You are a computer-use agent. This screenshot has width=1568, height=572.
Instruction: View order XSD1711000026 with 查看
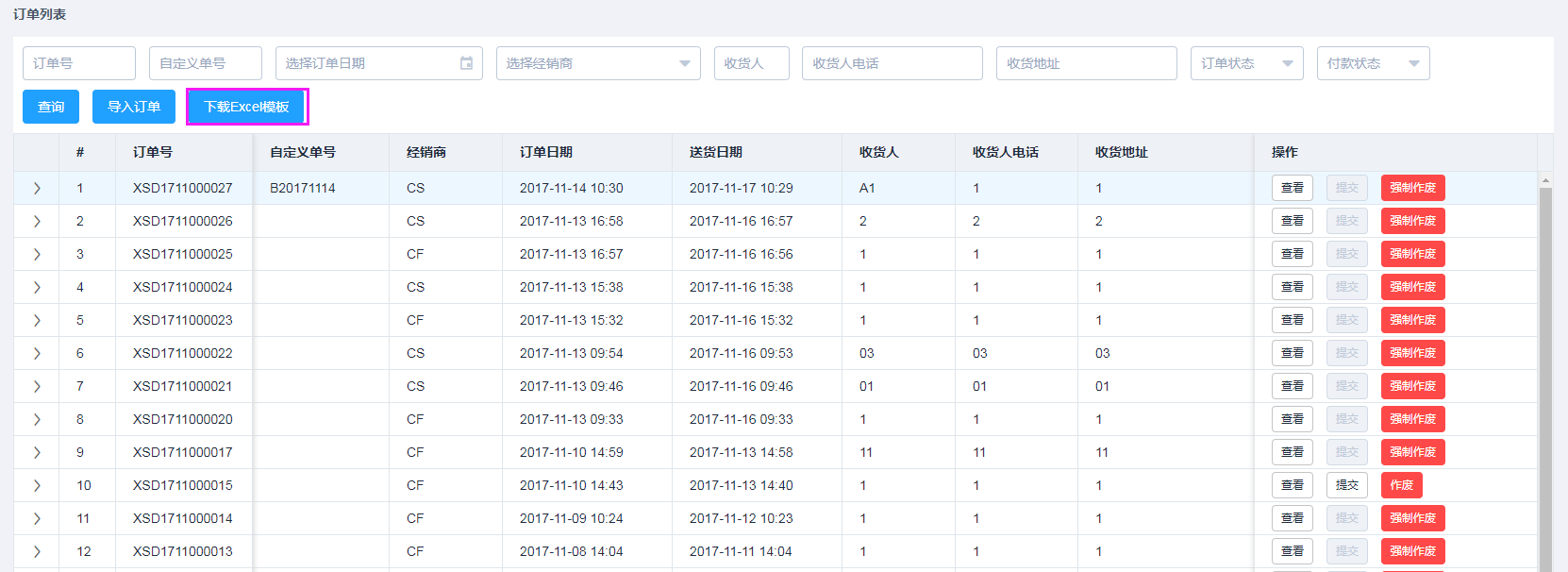(x=1292, y=221)
